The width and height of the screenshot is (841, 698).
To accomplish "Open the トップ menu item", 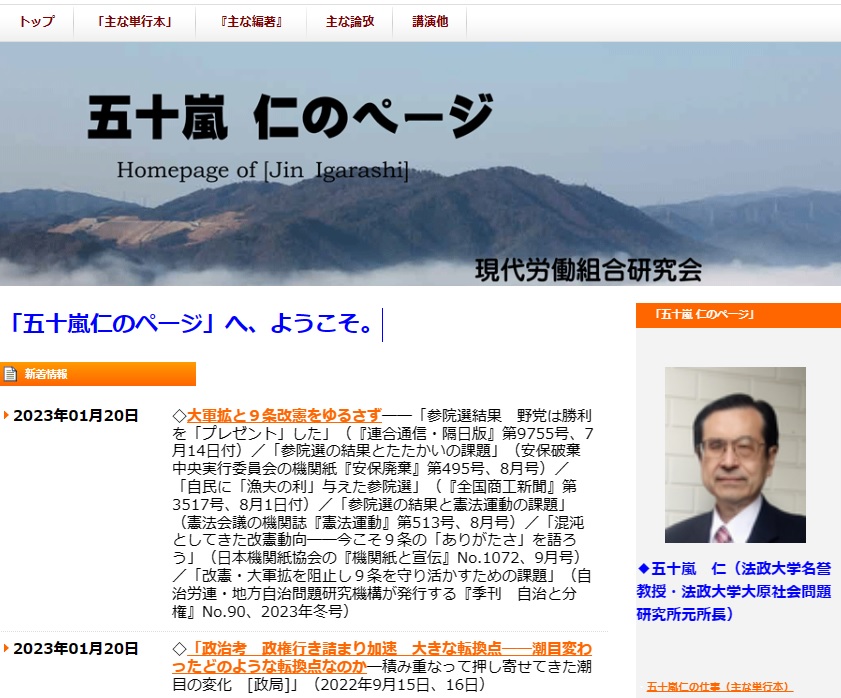I will [x=36, y=21].
